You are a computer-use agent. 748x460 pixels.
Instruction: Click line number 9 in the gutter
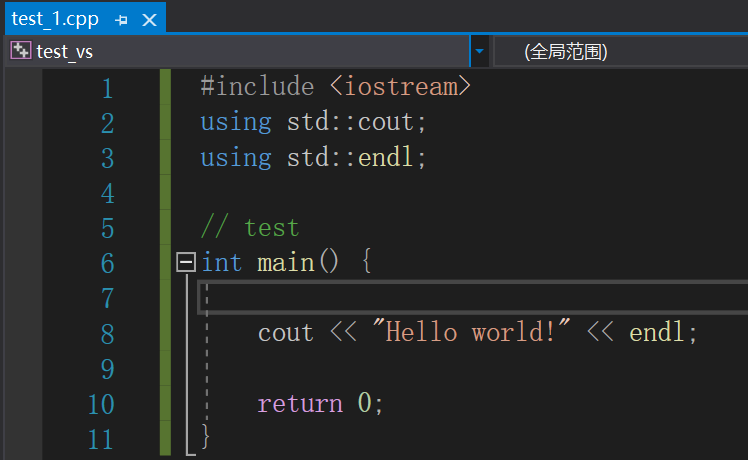[108, 369]
